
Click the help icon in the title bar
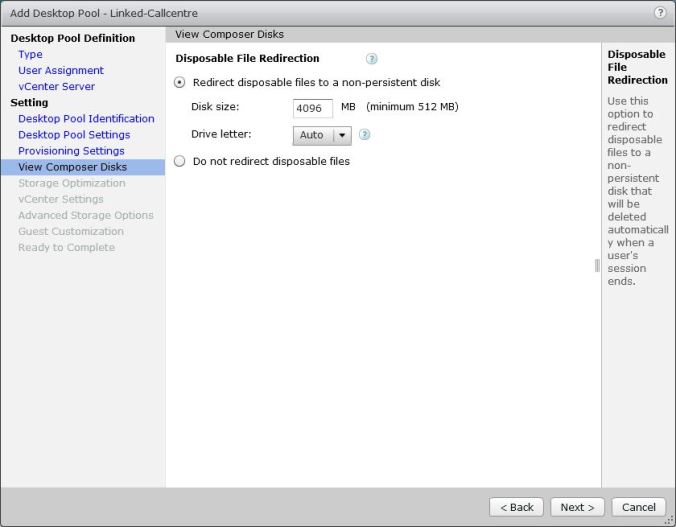[660, 12]
